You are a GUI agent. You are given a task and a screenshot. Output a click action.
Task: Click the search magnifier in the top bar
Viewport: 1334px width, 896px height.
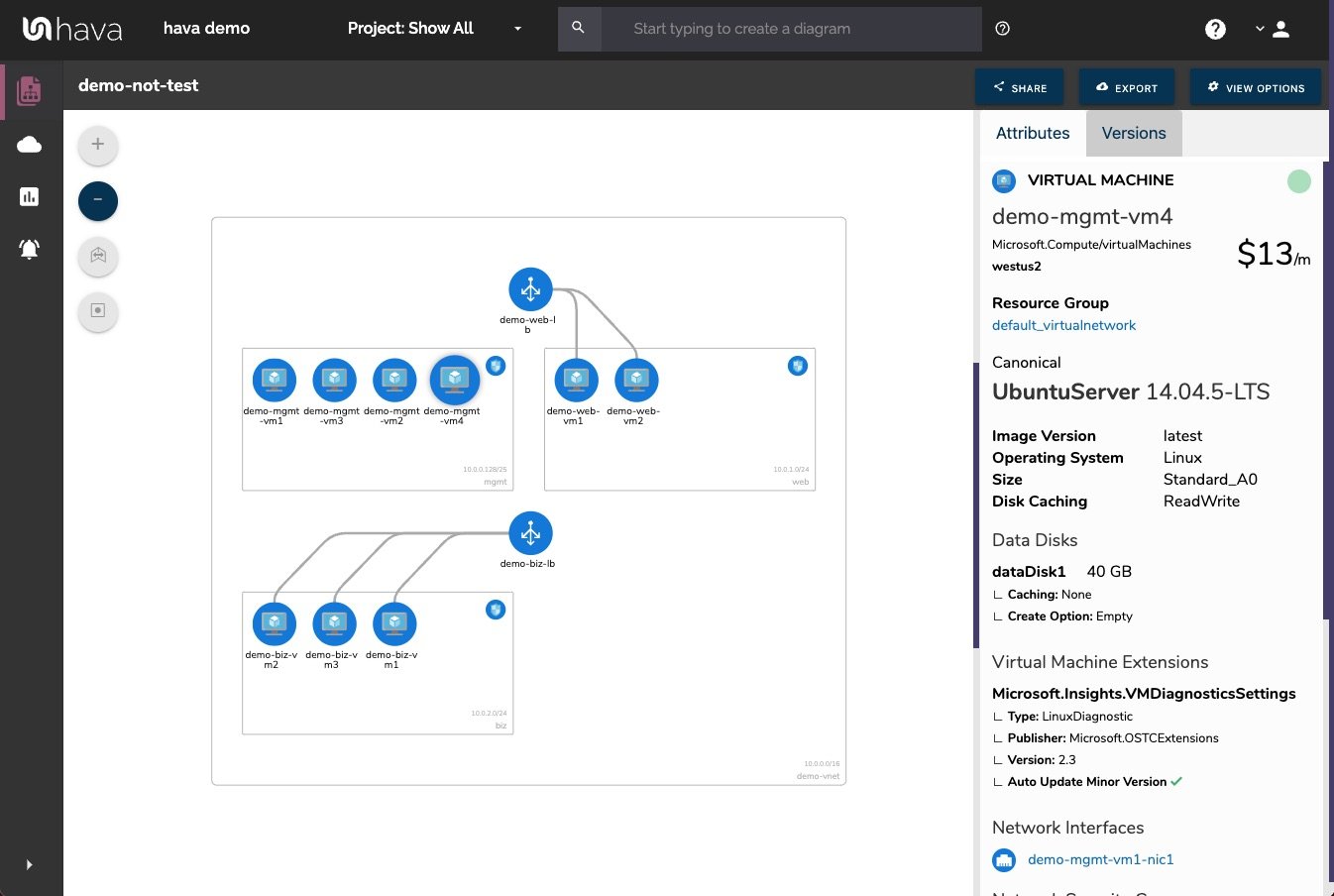click(x=579, y=29)
